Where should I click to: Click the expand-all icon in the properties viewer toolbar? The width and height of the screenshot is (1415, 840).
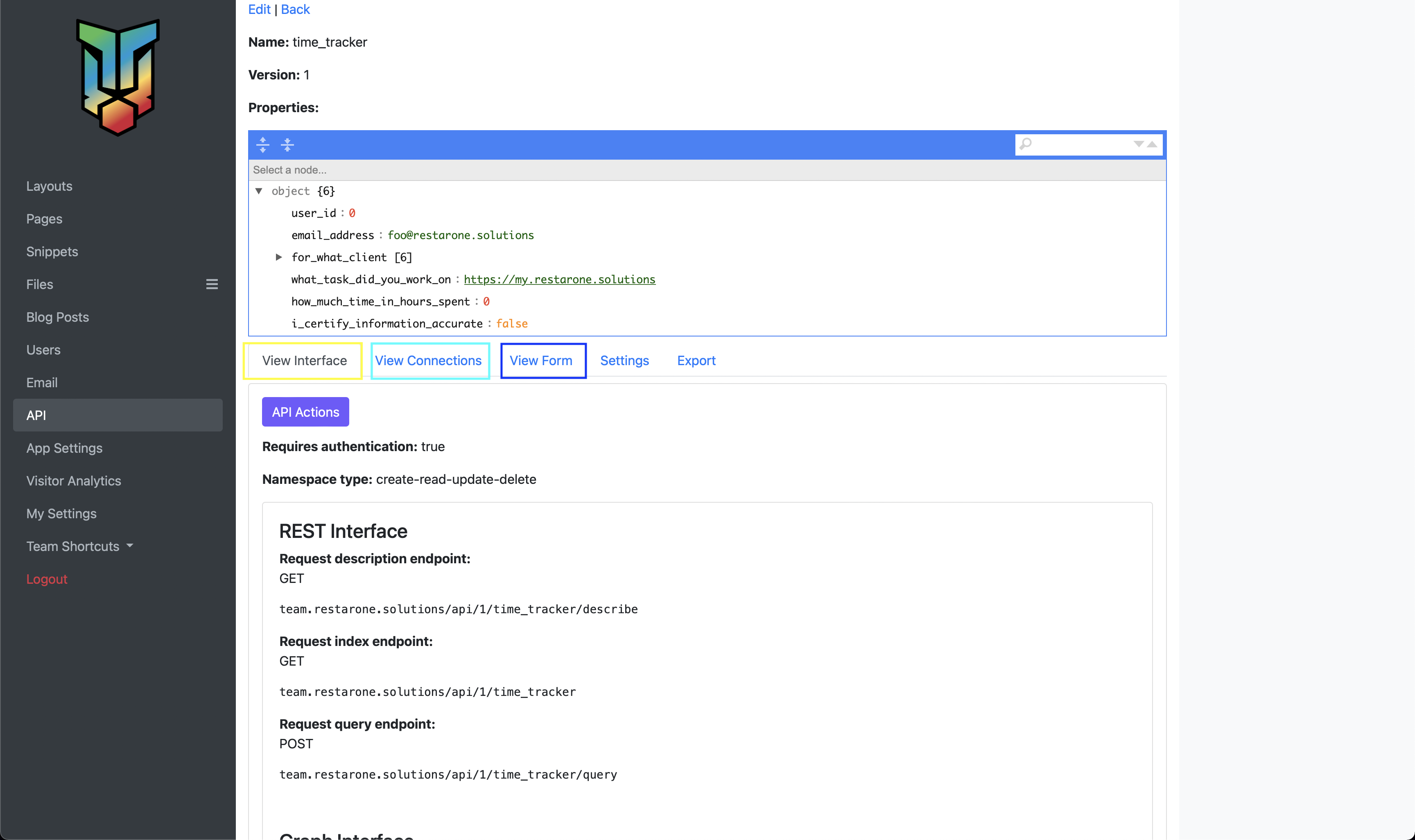point(263,145)
